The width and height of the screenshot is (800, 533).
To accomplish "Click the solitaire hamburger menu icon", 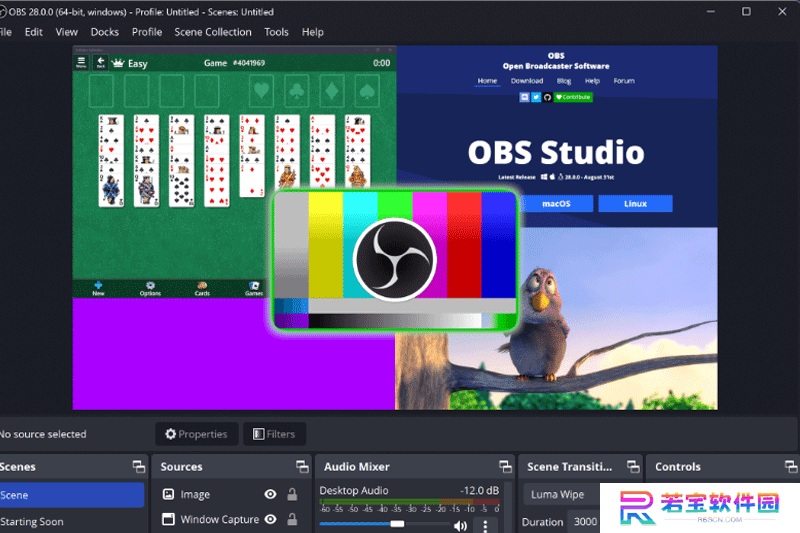I will pyautogui.click(x=81, y=63).
